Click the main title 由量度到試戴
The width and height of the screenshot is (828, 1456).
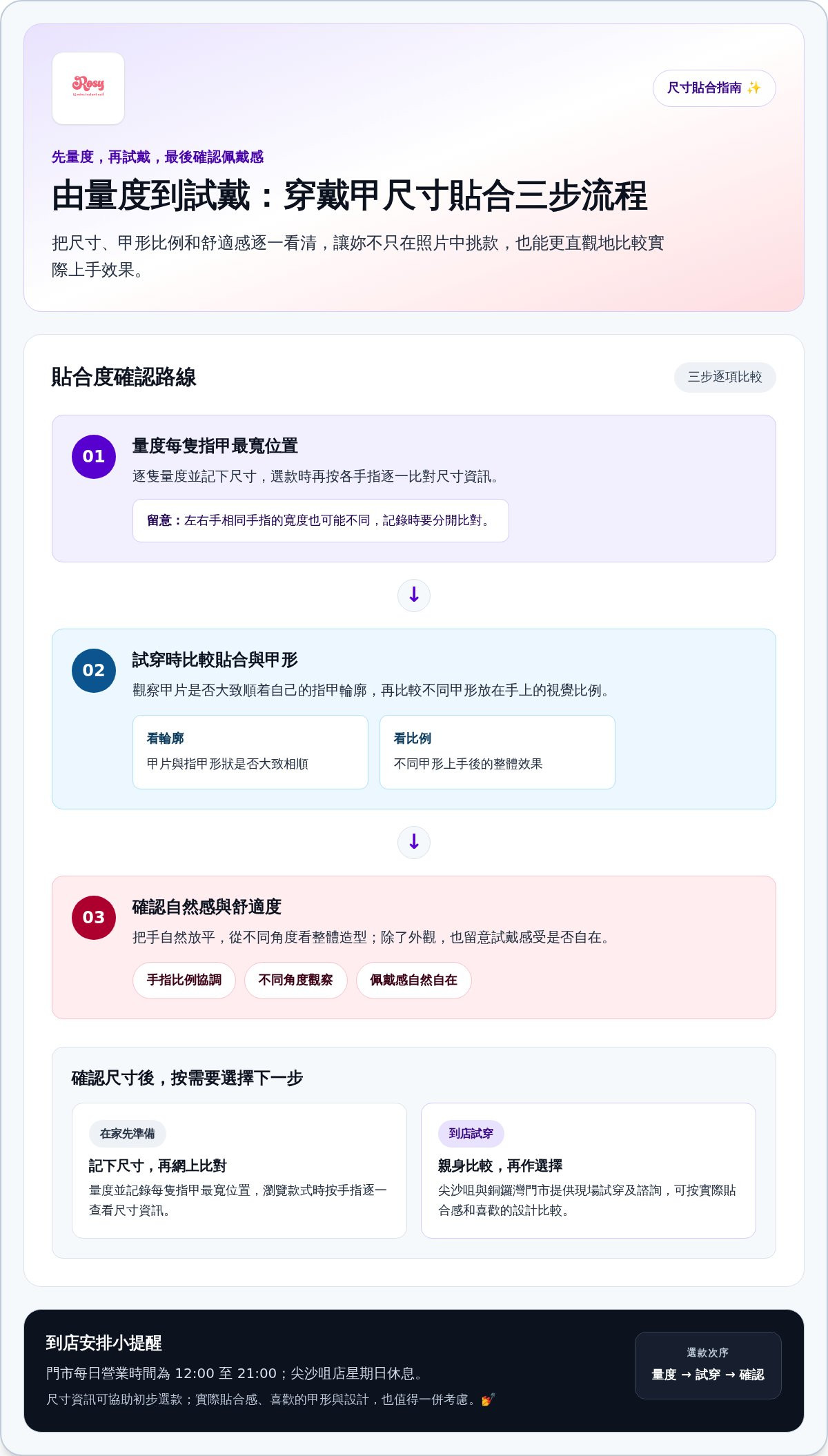pos(350,196)
